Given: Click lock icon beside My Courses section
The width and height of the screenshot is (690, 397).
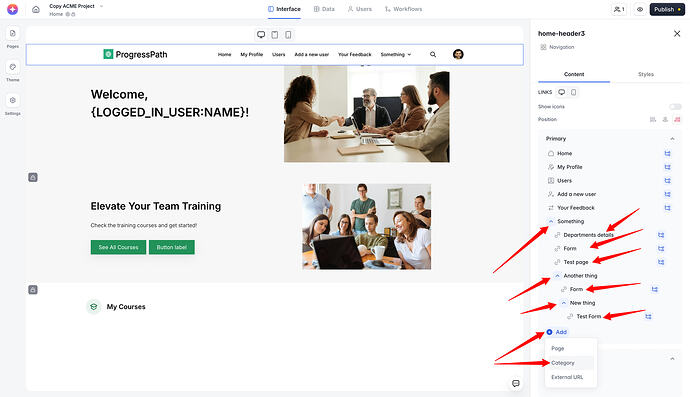Looking at the screenshot, I should [33, 290].
